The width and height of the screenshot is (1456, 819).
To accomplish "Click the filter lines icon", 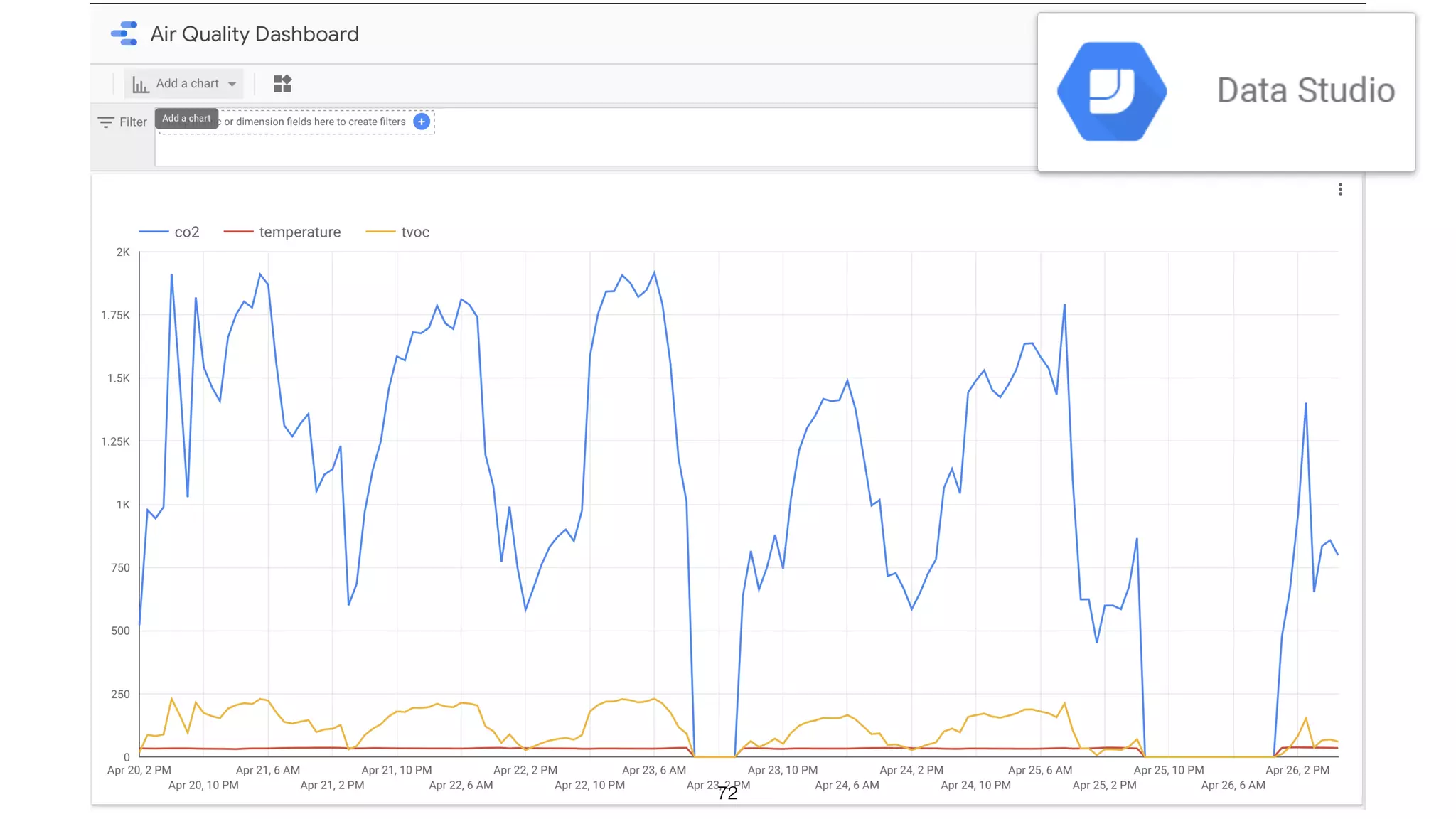I will tap(106, 122).
